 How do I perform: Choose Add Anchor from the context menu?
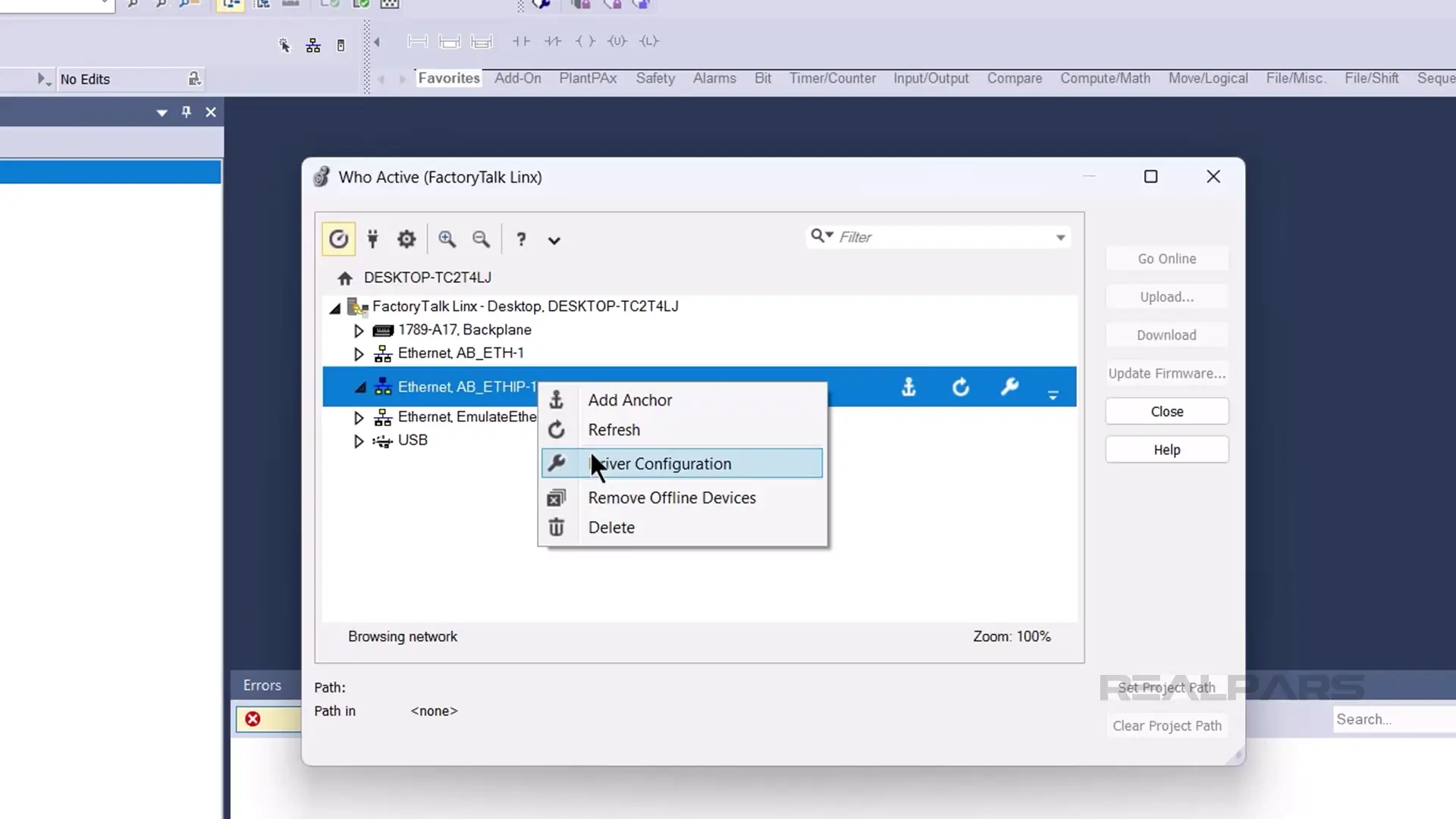(682, 400)
